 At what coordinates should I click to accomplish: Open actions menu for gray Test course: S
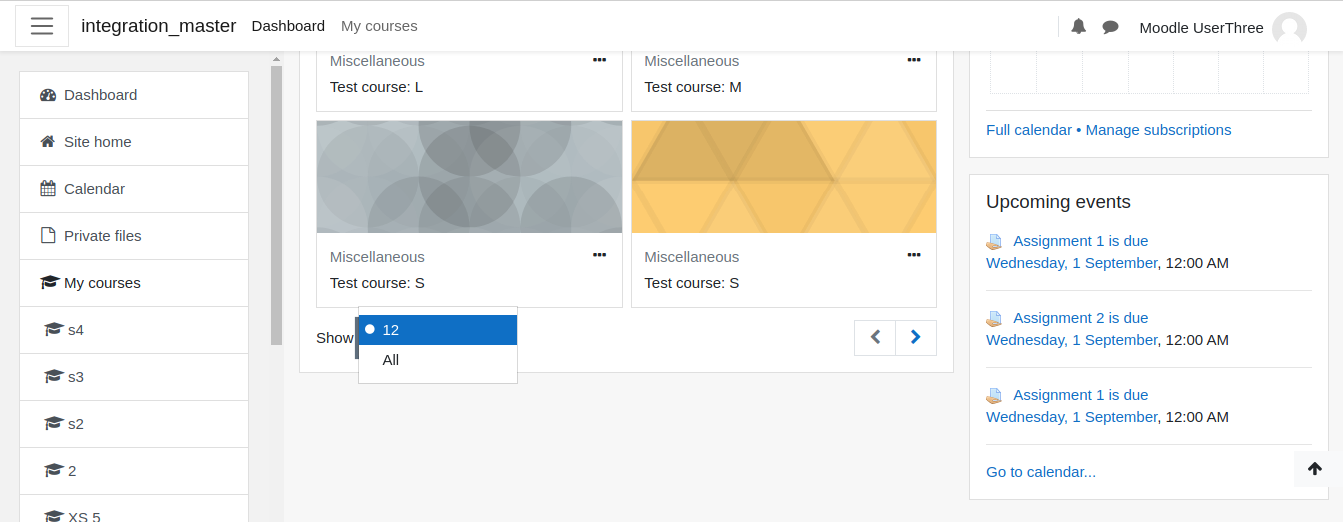[599, 255]
